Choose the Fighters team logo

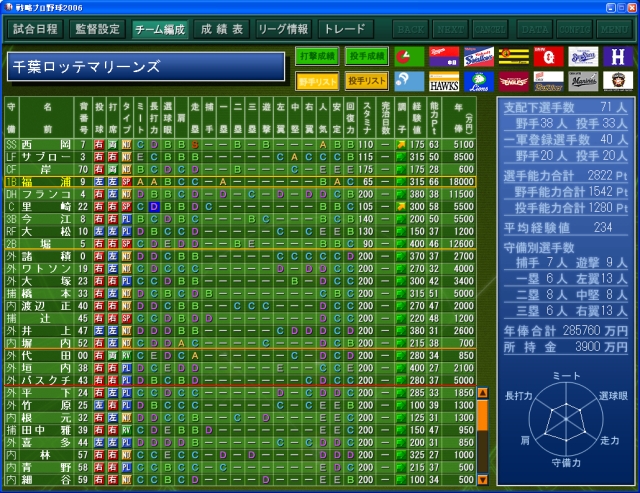pyautogui.click(x=618, y=81)
